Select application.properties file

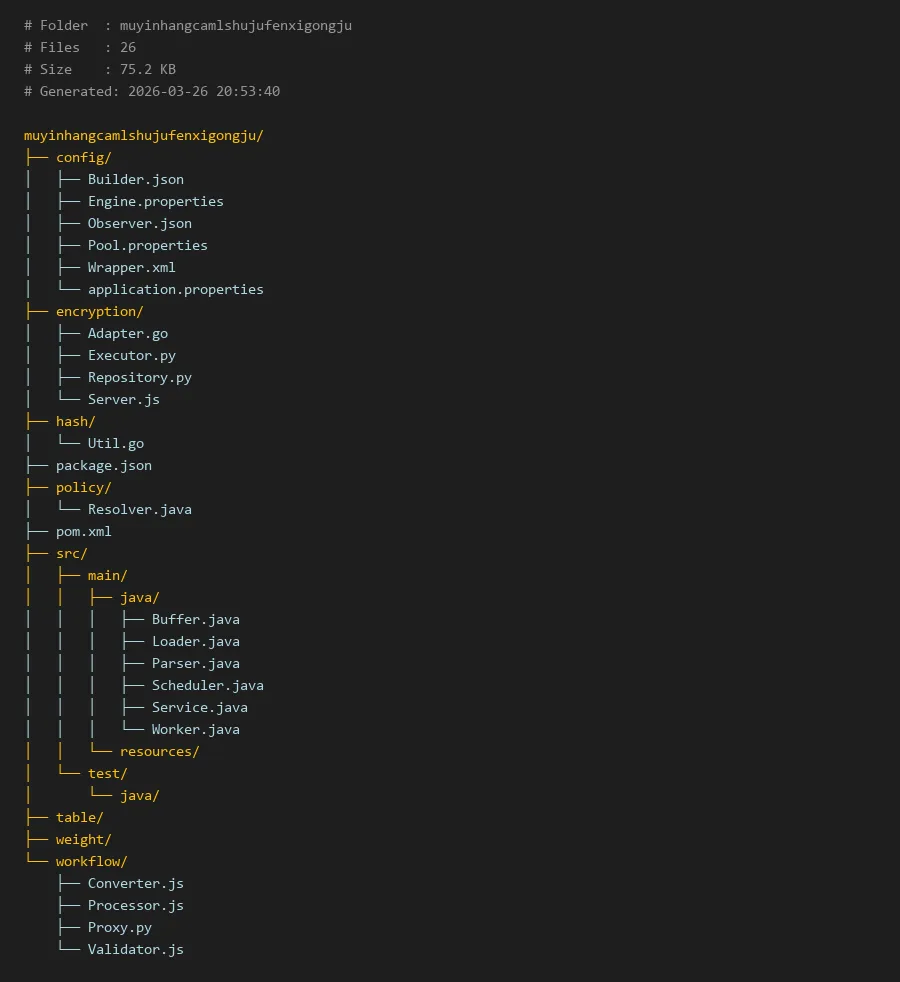[x=175, y=289]
